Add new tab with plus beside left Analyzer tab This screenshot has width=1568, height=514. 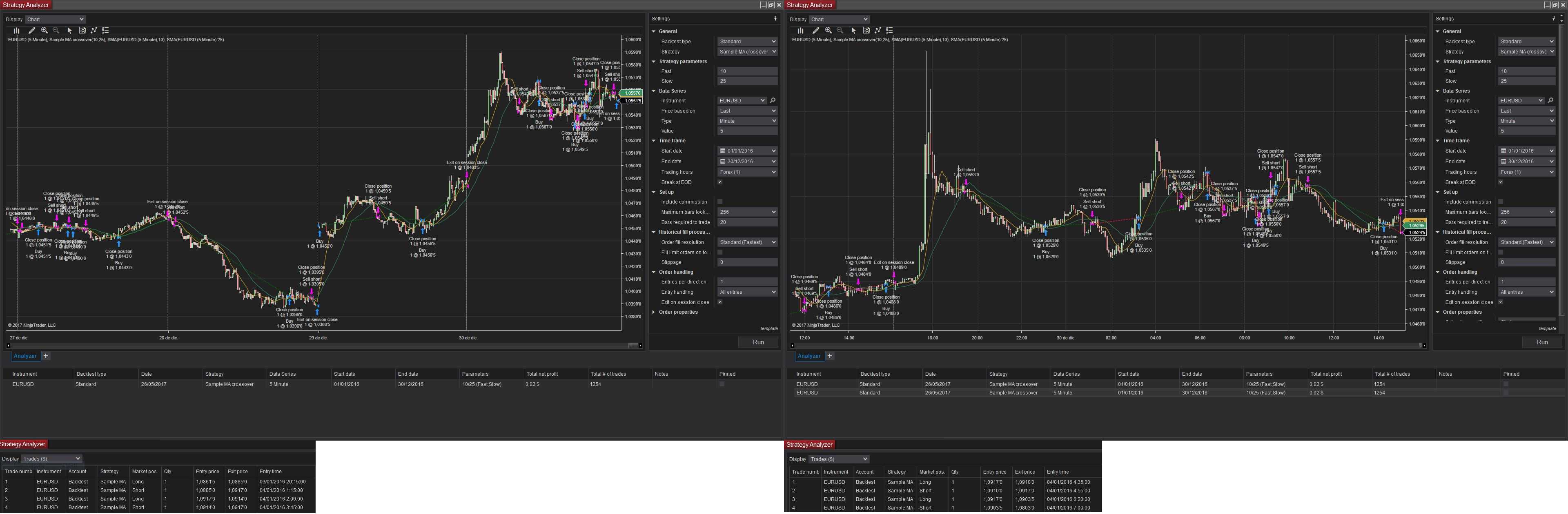[46, 356]
